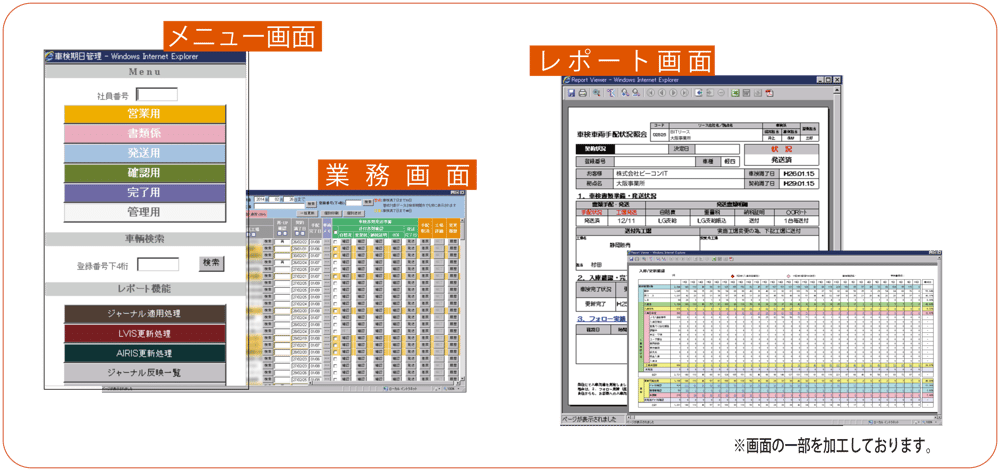Select the yellow 営業用 menu button
1000x471 pixels.
[145, 114]
